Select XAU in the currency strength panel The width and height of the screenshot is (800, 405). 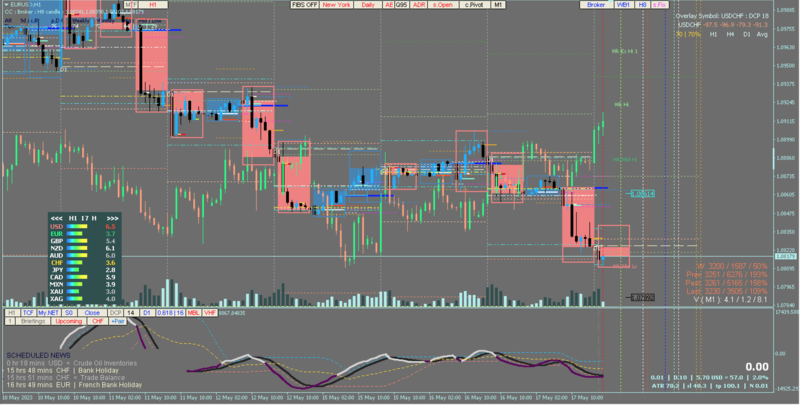[x=56, y=291]
